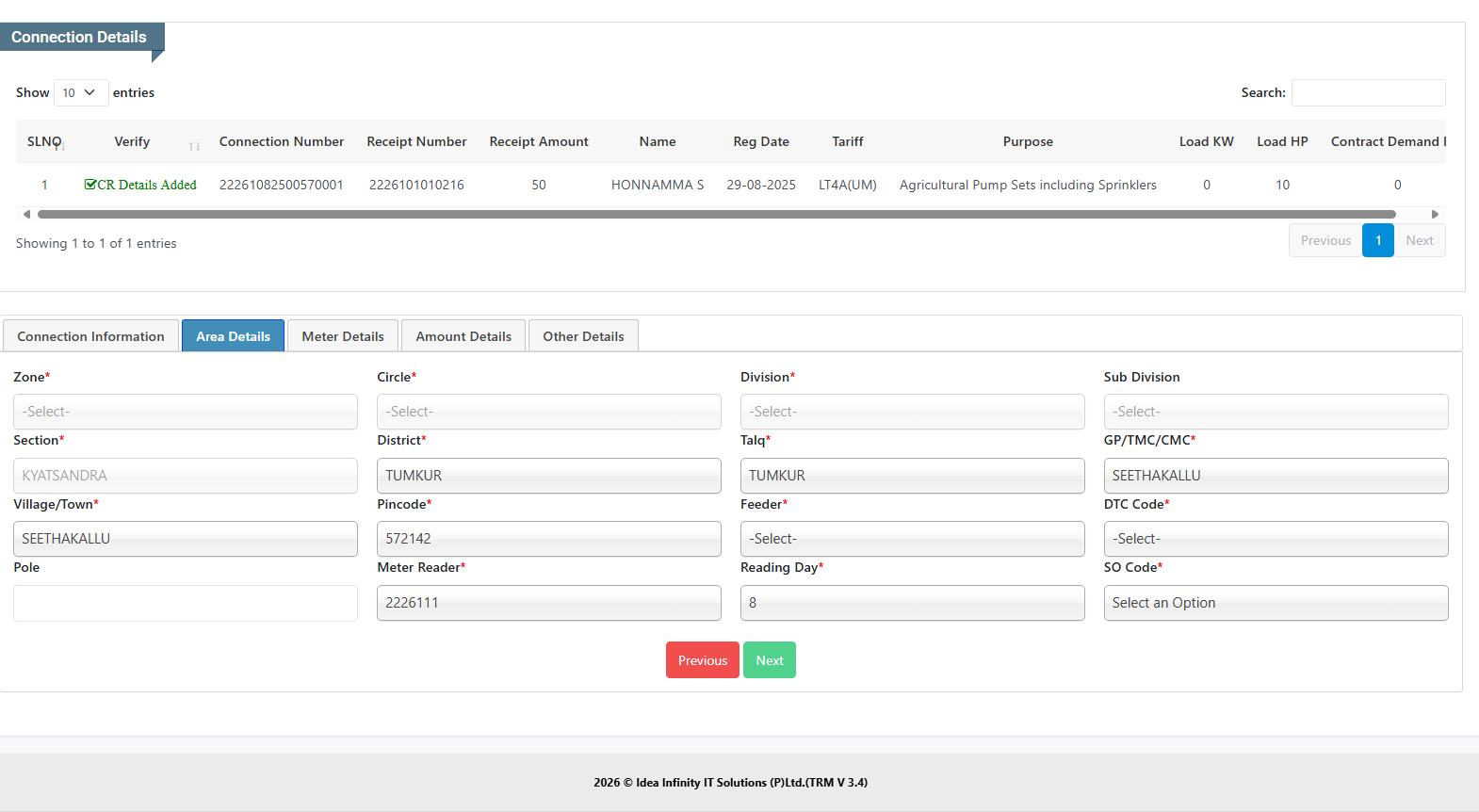Switch to the Amount Details tab
Viewport: 1479px width, 812px height.
point(463,336)
